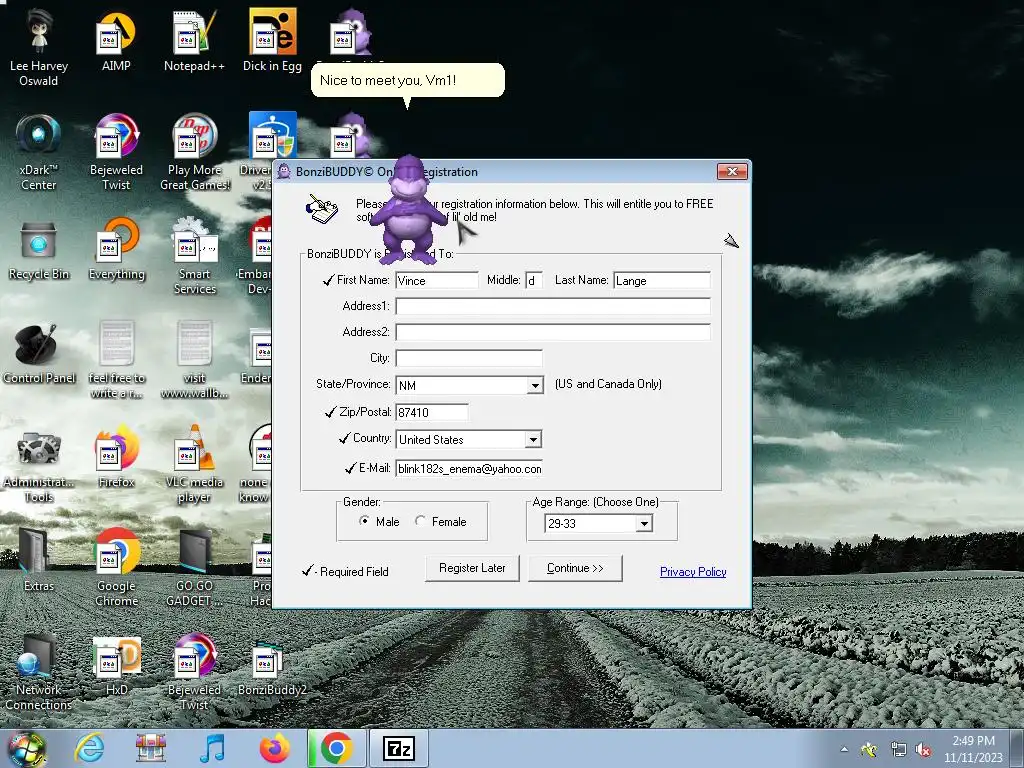Launch the Everything search shortcut
This screenshot has width=1024, height=768.
coord(116,251)
